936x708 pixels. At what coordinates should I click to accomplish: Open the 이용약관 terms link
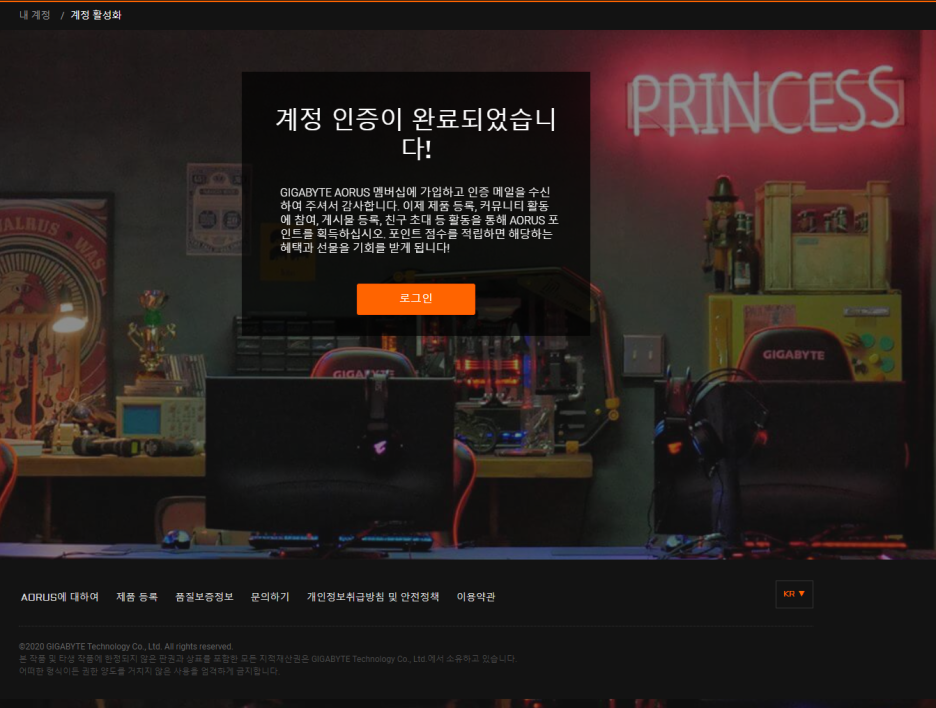(476, 597)
